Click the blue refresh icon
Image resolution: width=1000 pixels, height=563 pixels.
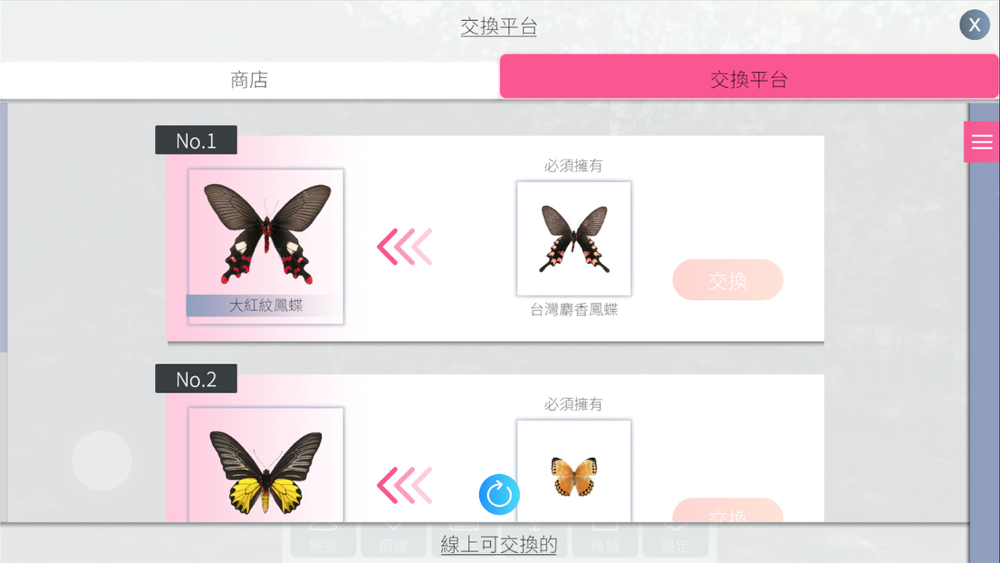[499, 494]
